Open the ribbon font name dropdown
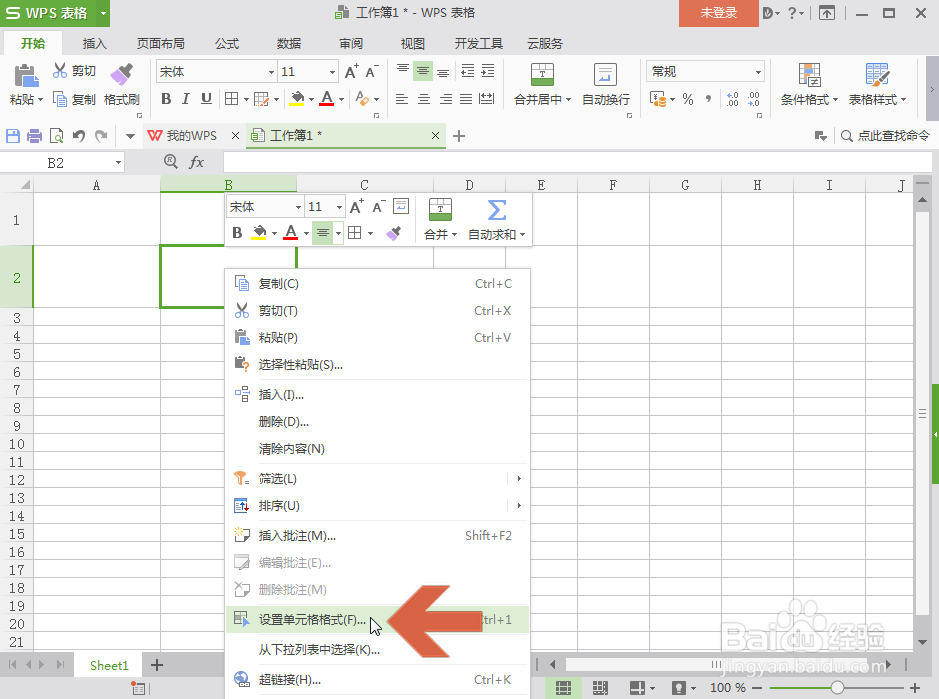Screen dimensions: 939x699 pos(271,72)
